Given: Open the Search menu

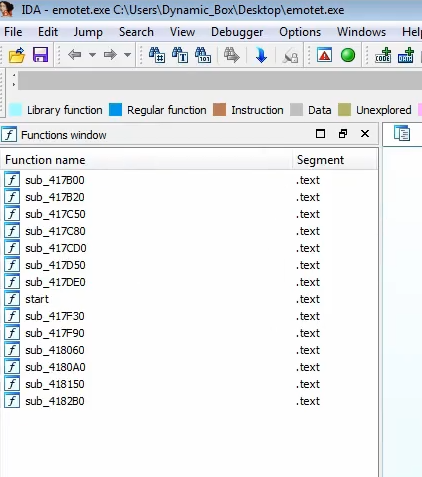Looking at the screenshot, I should click(x=136, y=32).
